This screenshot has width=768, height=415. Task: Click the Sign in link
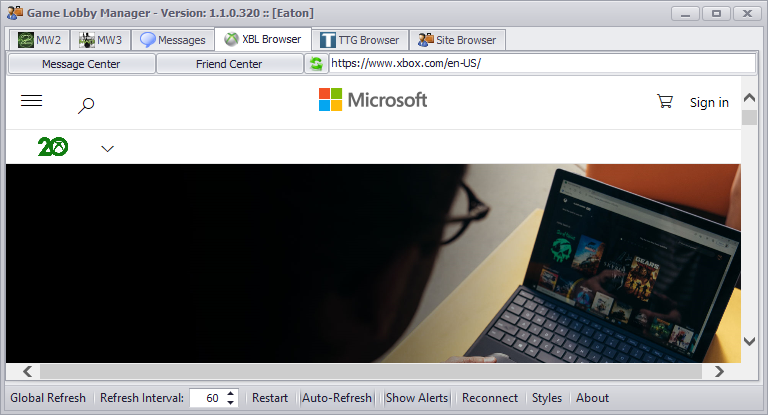[709, 102]
